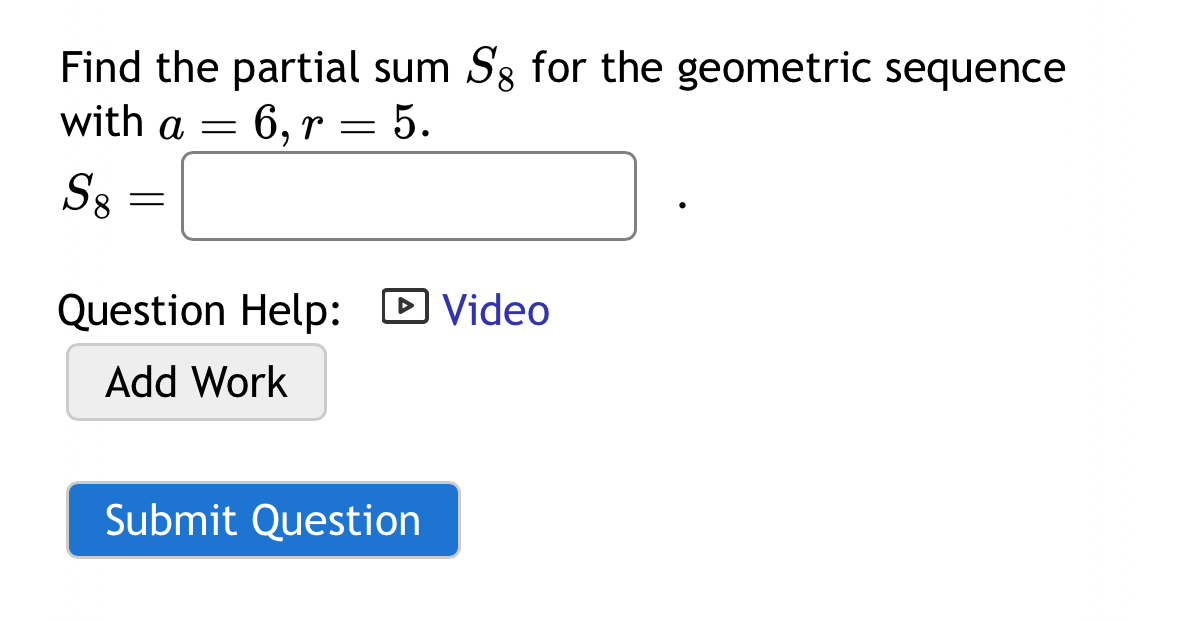Click the word 'Question' on the Submit button
Screen dimensions: 1179x621
336,521
